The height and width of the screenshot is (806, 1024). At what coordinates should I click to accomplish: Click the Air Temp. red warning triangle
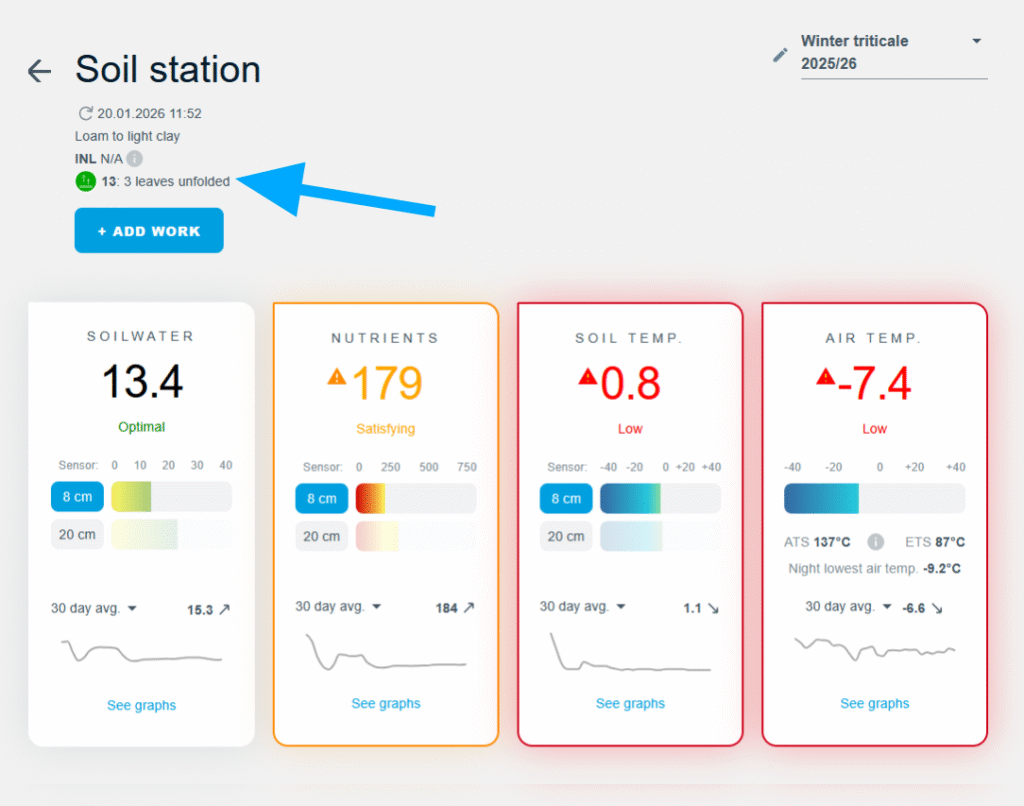pos(825,377)
